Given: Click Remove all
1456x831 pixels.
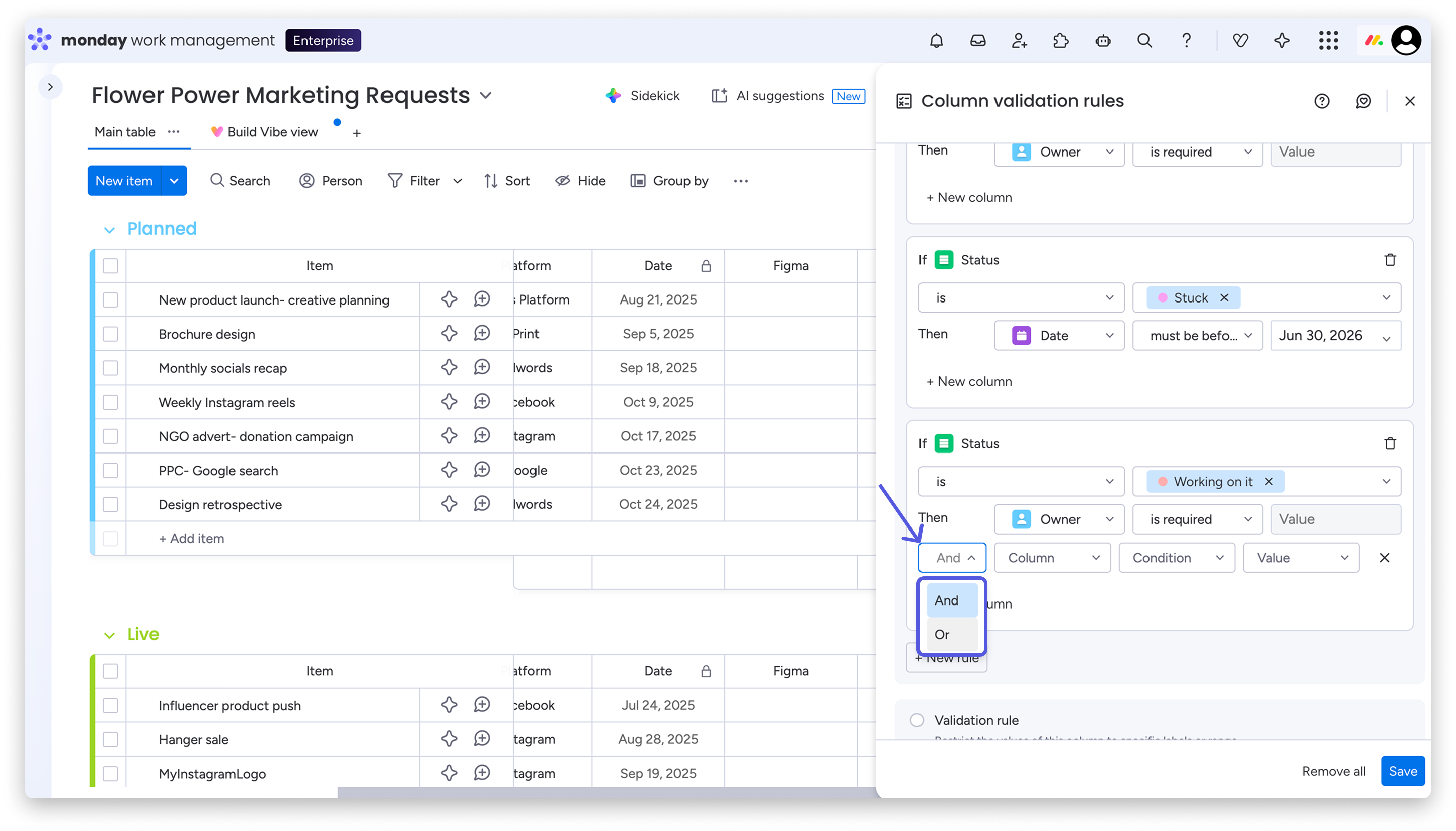Looking at the screenshot, I should tap(1333, 771).
